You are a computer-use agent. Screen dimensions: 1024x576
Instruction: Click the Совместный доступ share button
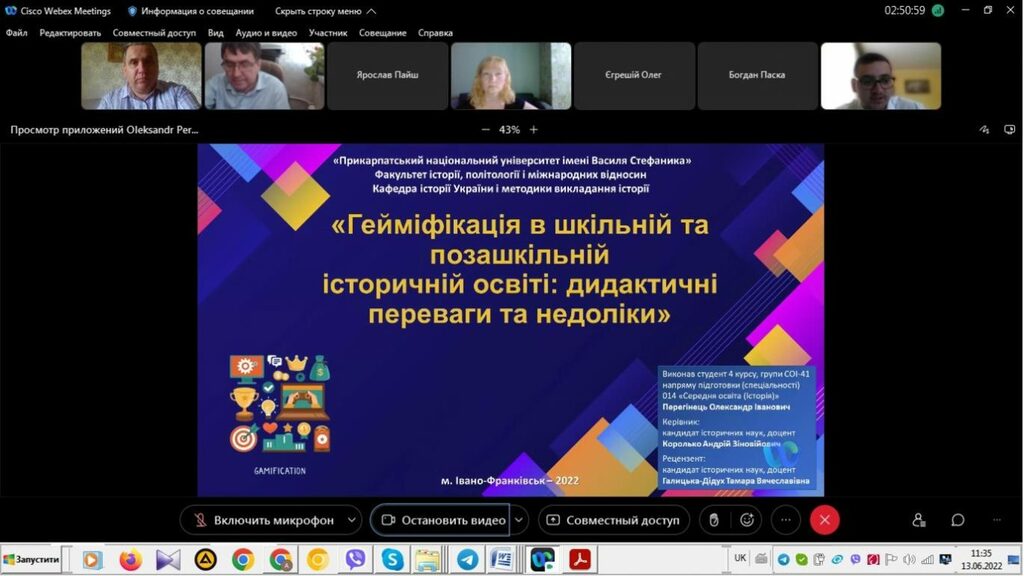tap(613, 520)
